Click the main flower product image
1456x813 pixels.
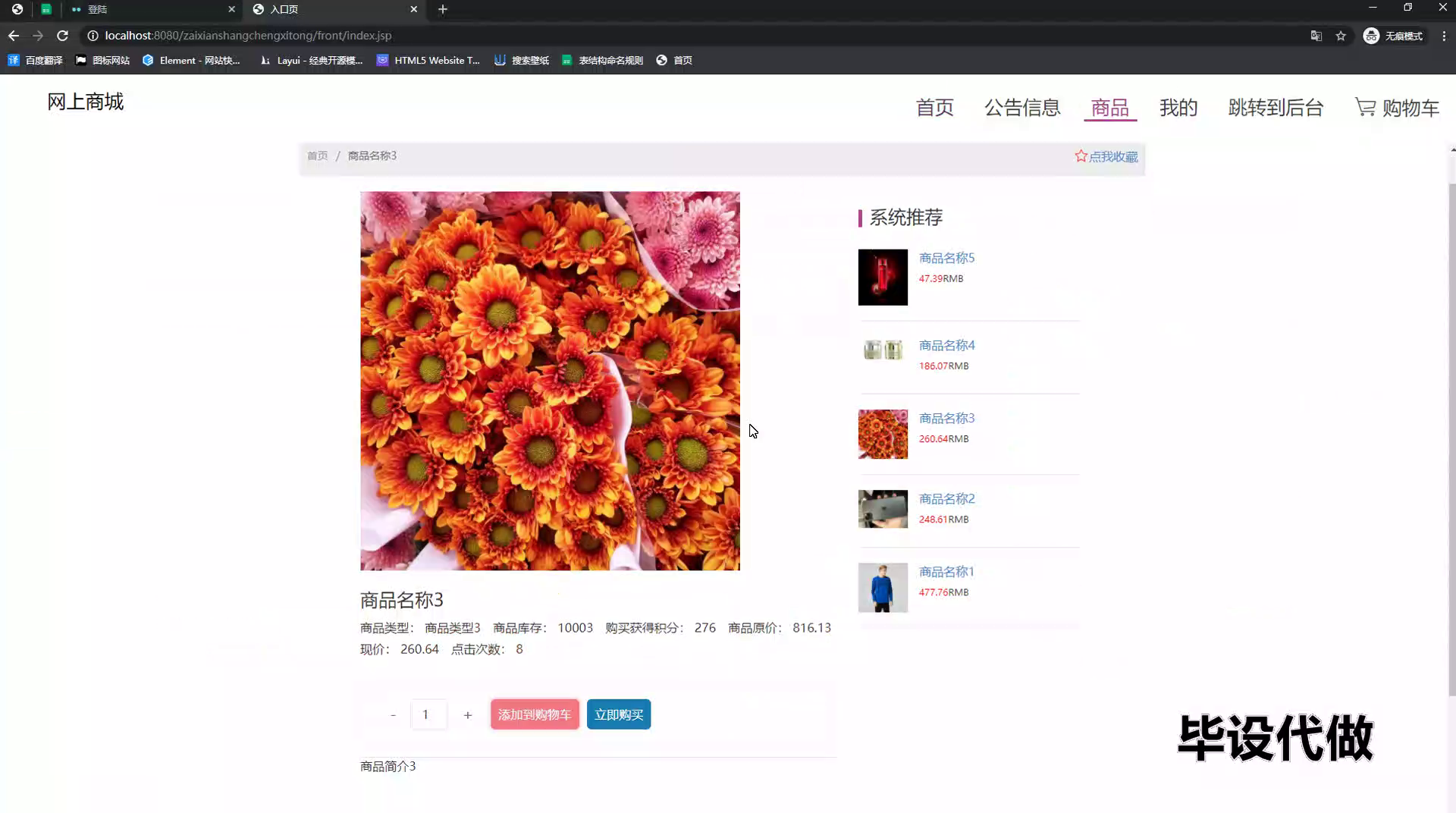click(x=550, y=381)
